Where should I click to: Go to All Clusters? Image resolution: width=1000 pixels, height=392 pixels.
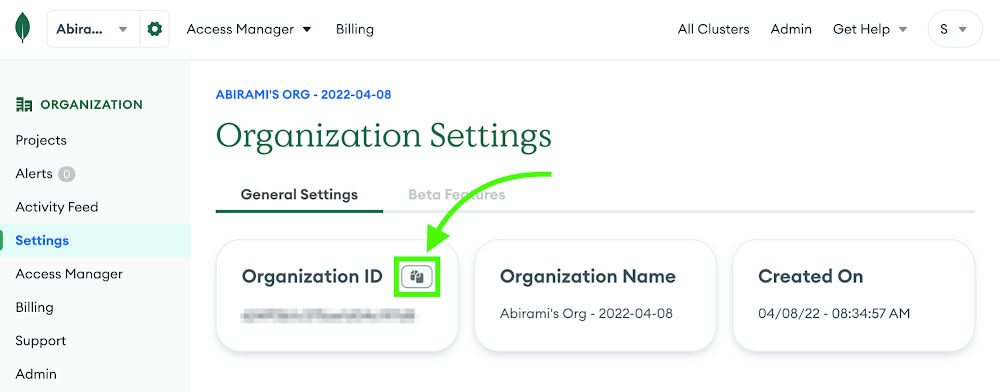pyautogui.click(x=714, y=29)
